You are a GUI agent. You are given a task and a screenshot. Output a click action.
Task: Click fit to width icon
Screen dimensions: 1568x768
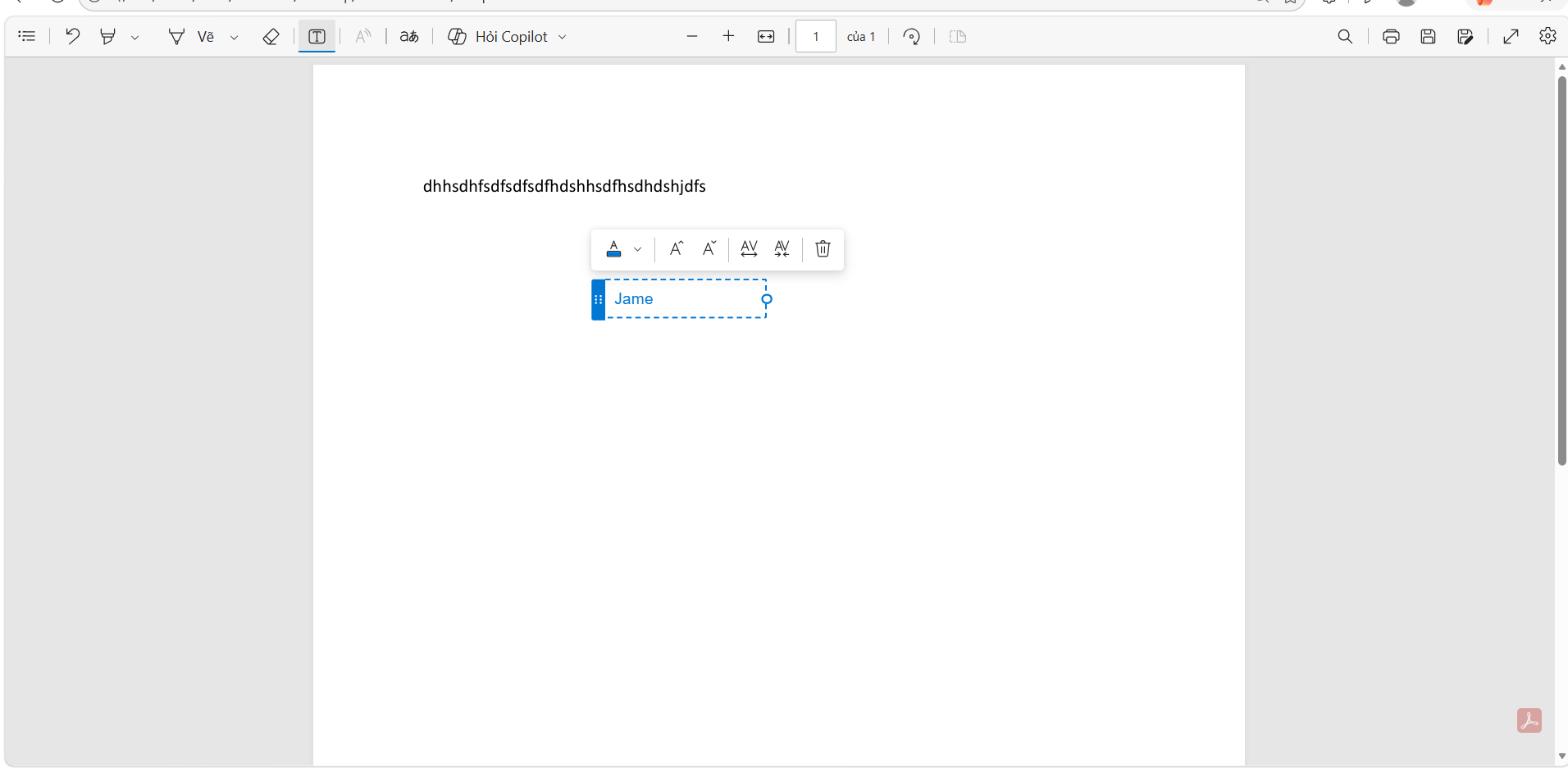point(766,36)
